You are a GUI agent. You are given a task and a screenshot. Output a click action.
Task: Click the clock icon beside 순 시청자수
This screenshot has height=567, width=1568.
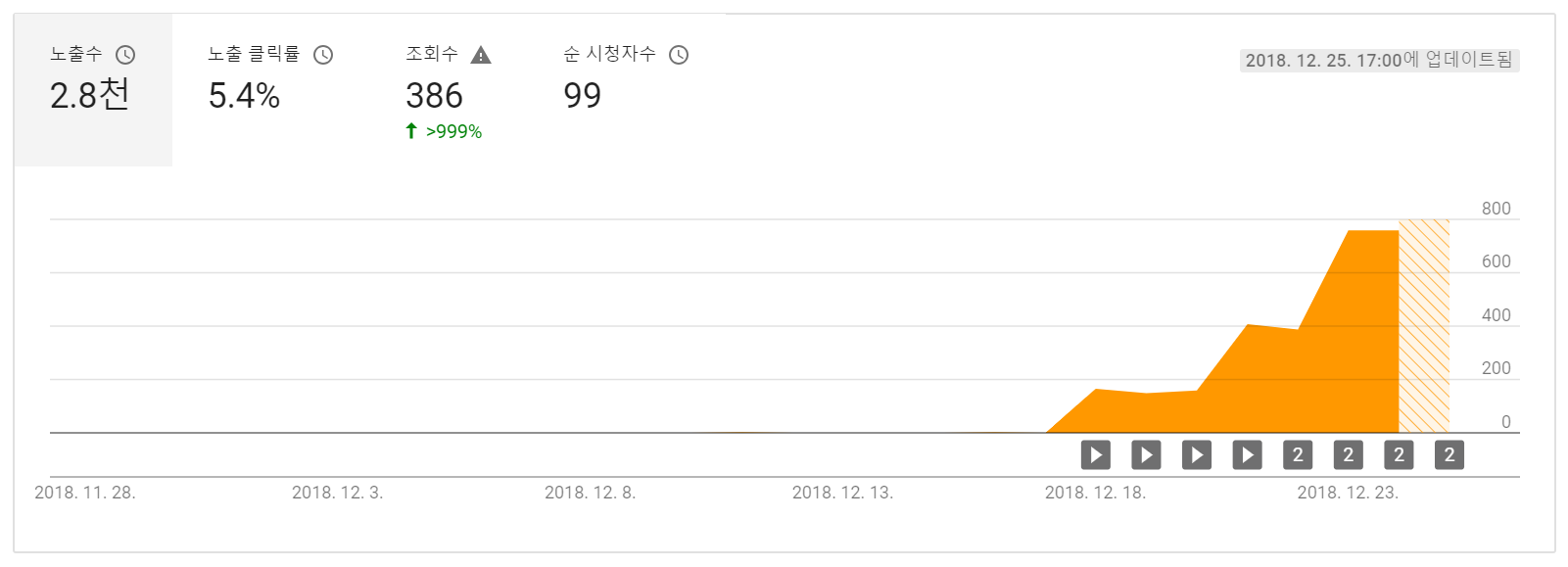pos(679,55)
